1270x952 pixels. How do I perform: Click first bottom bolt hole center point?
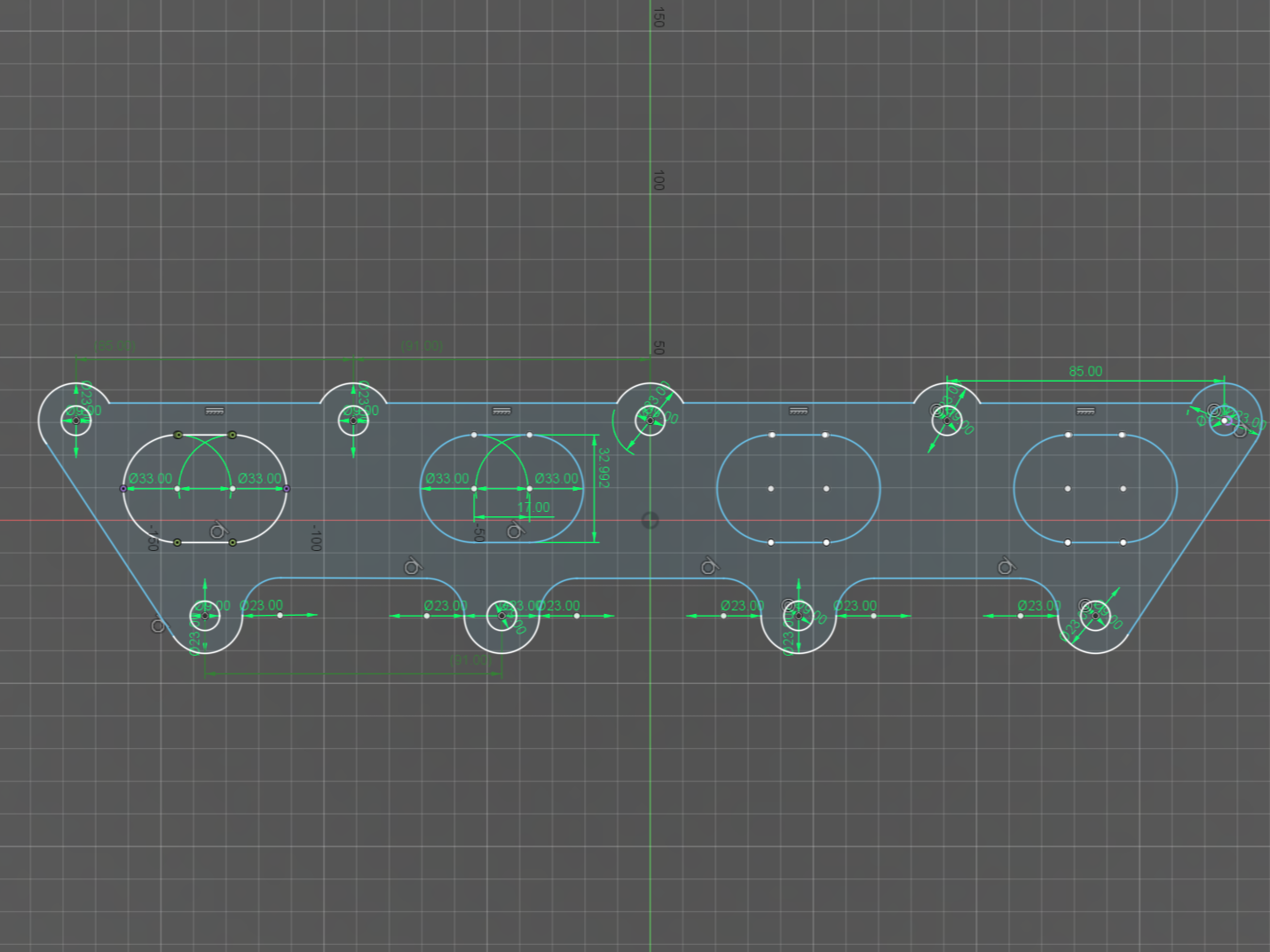coord(205,615)
